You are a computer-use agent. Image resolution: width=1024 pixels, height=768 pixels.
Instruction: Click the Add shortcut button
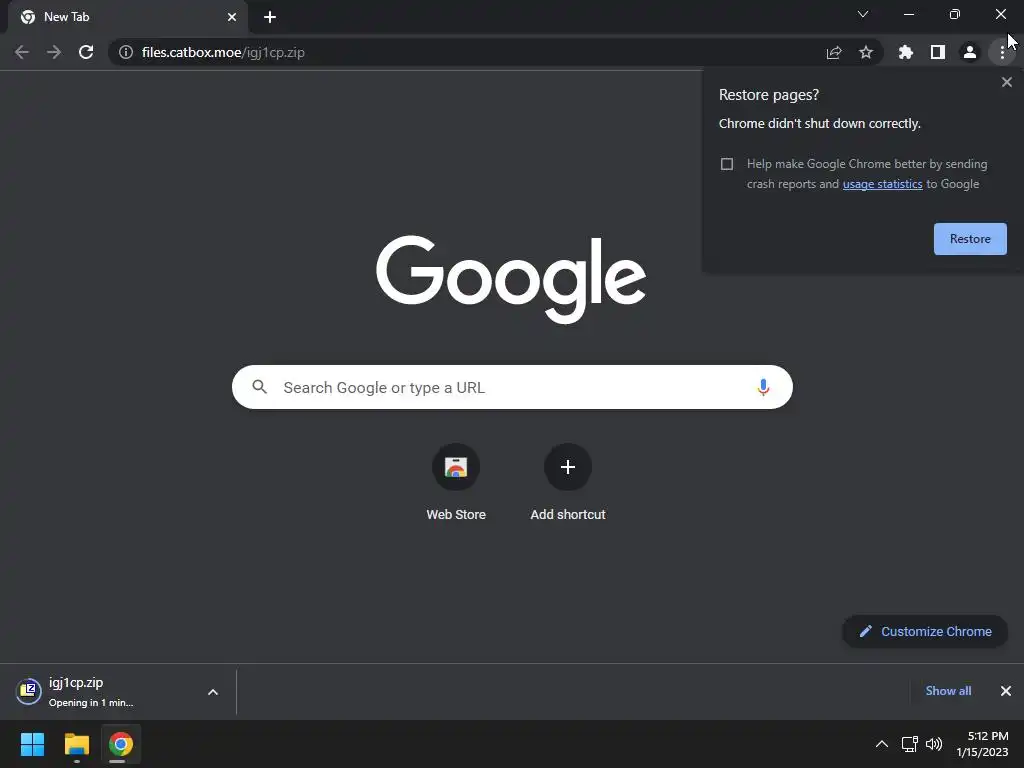click(x=568, y=483)
